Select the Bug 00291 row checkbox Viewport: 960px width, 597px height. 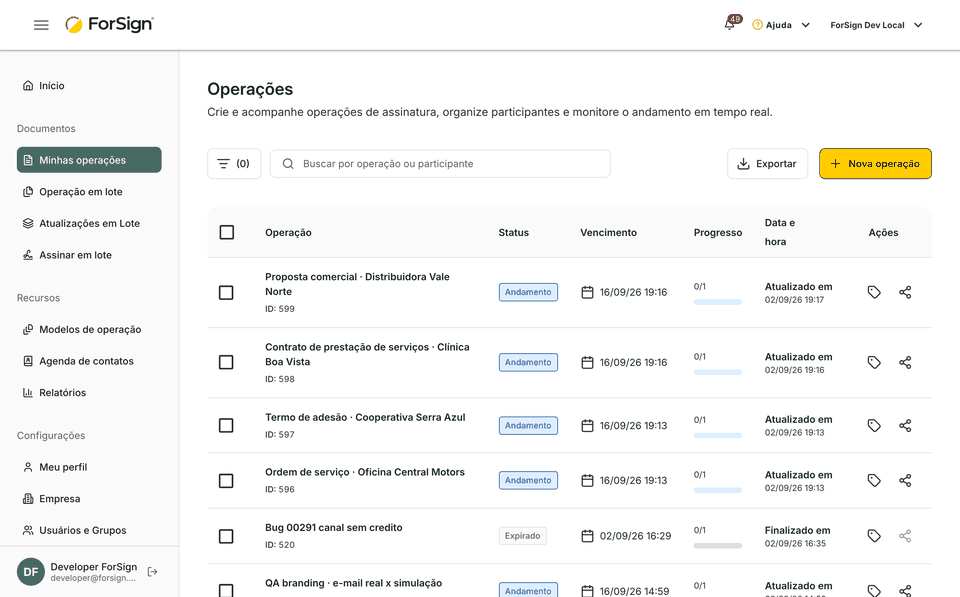[x=226, y=536]
